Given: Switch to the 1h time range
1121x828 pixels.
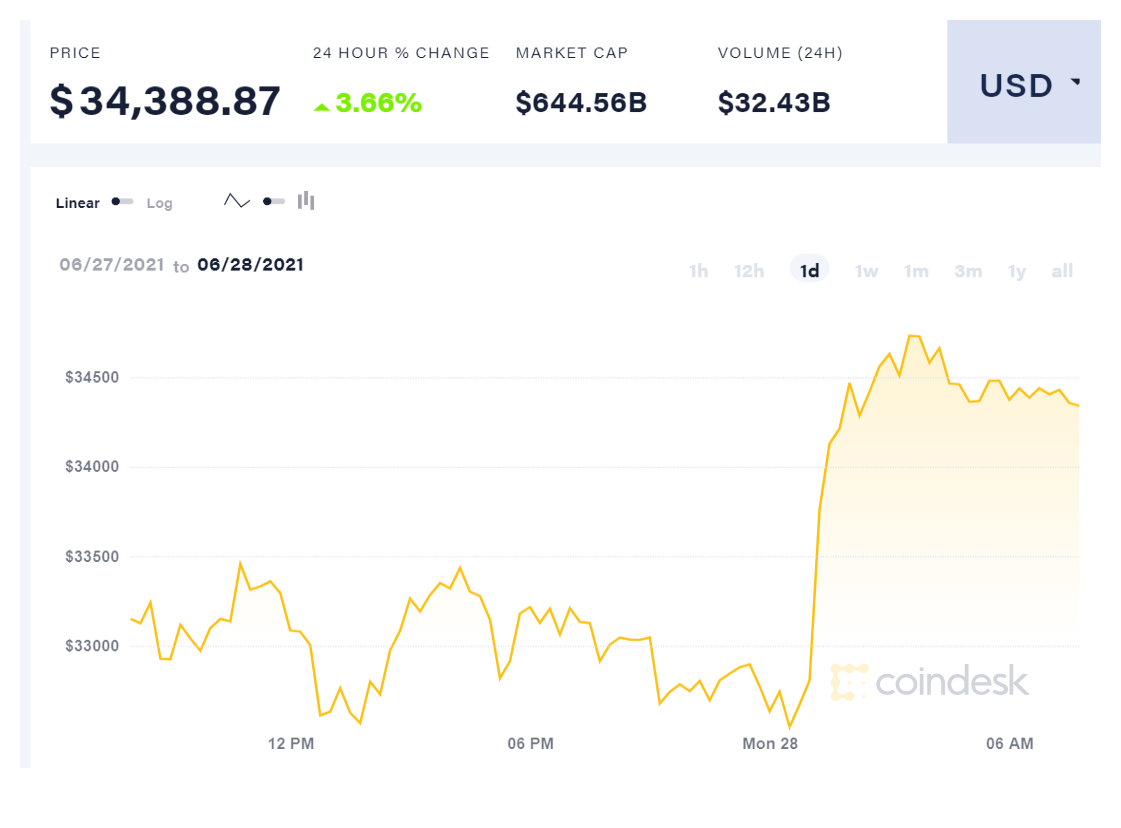Looking at the screenshot, I should click(698, 271).
